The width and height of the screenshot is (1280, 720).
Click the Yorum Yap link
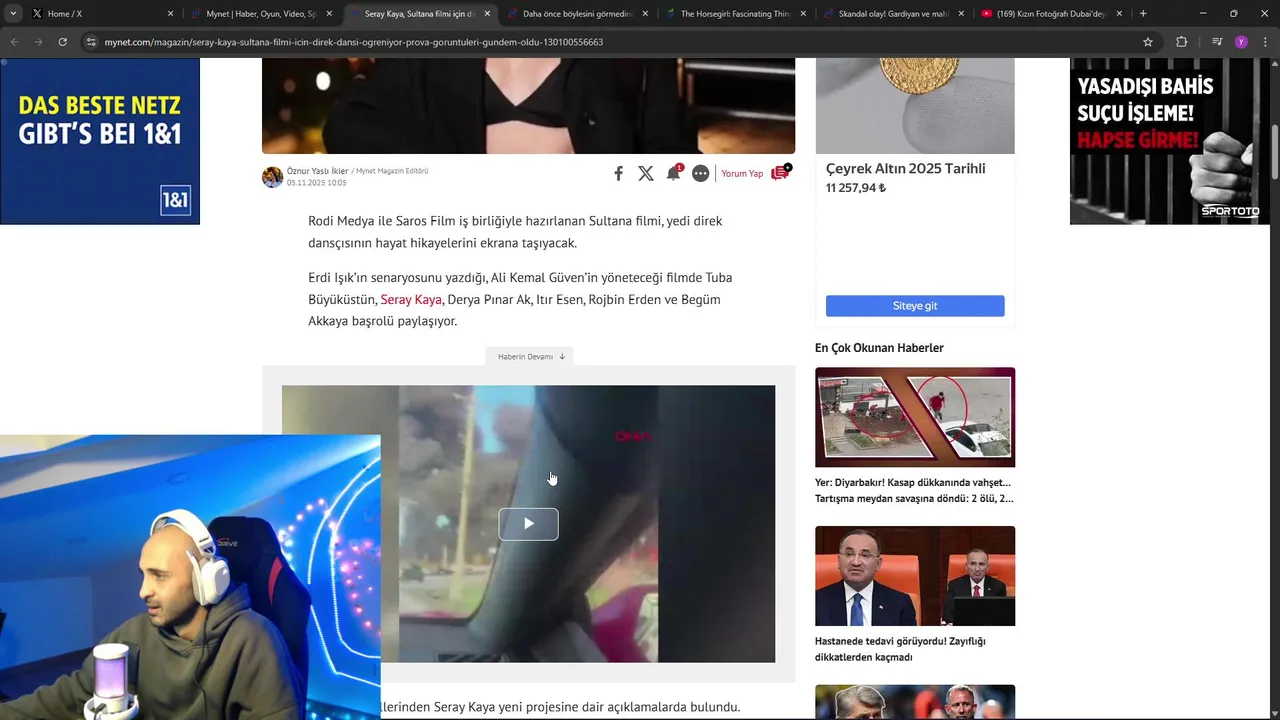point(742,174)
